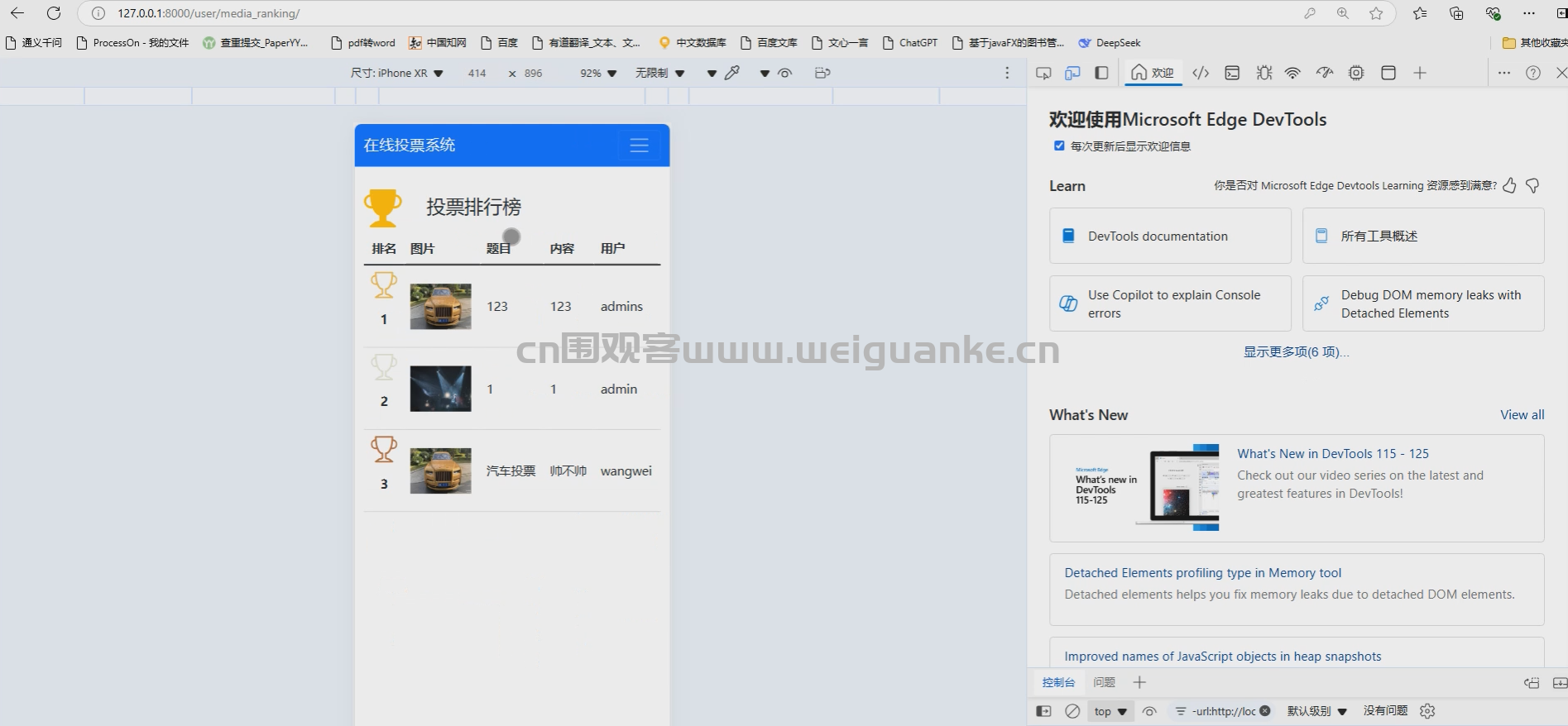Click the 在线投票系统 brand title
The image size is (1568, 726).
point(410,145)
